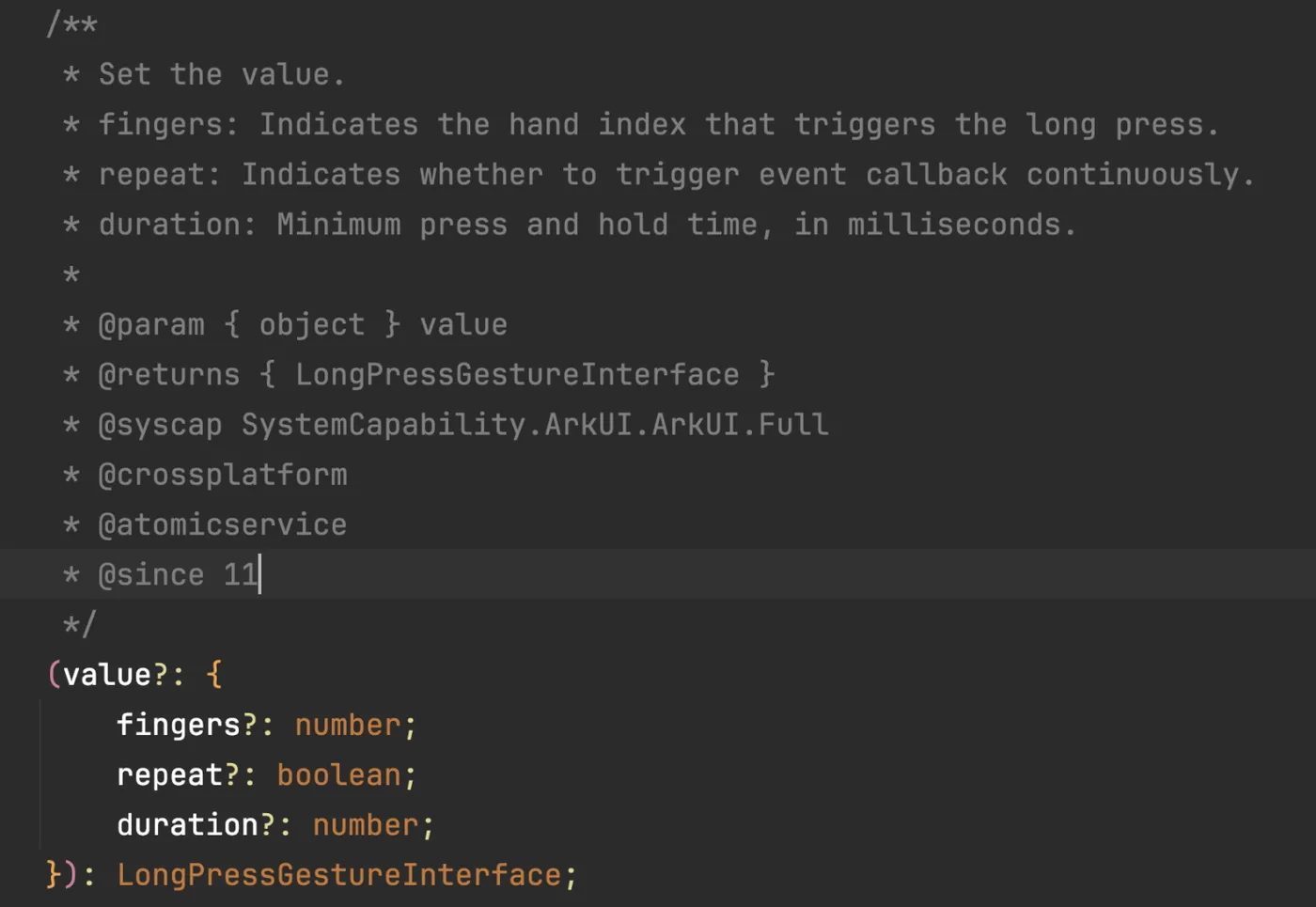Click the value parameter name in the signature
The width and height of the screenshot is (1316, 907).
107,675
